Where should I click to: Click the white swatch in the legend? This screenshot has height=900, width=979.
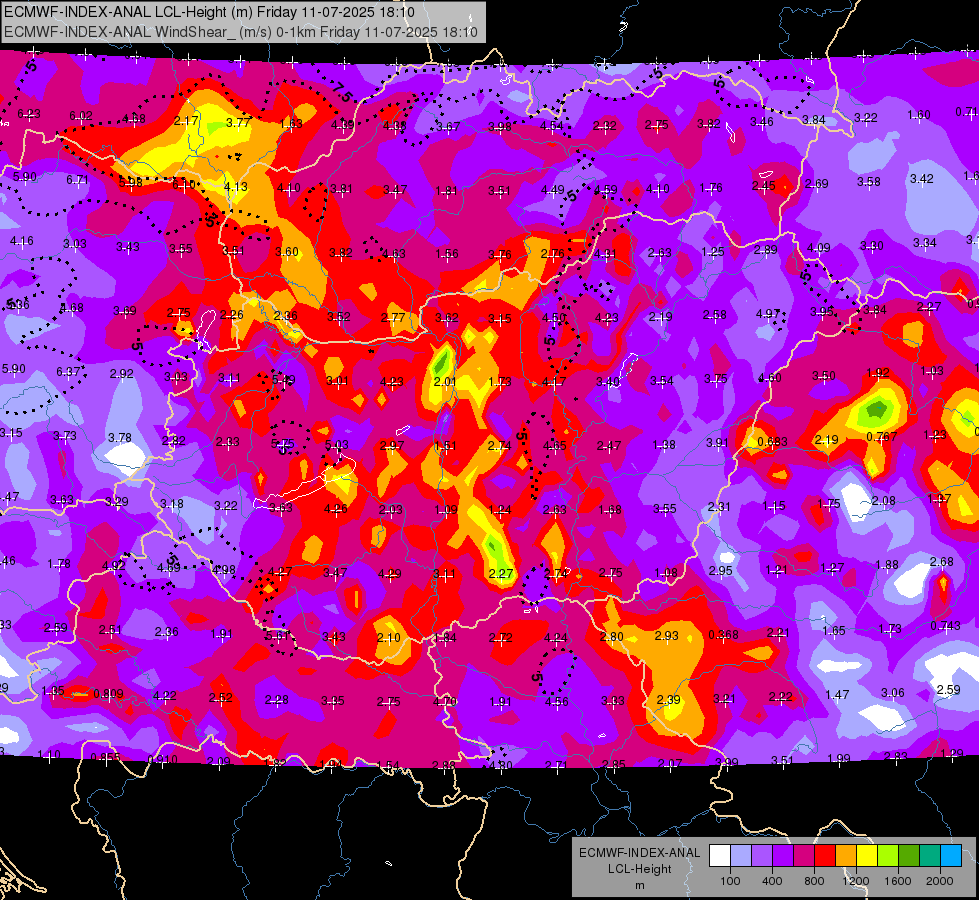[x=719, y=856]
